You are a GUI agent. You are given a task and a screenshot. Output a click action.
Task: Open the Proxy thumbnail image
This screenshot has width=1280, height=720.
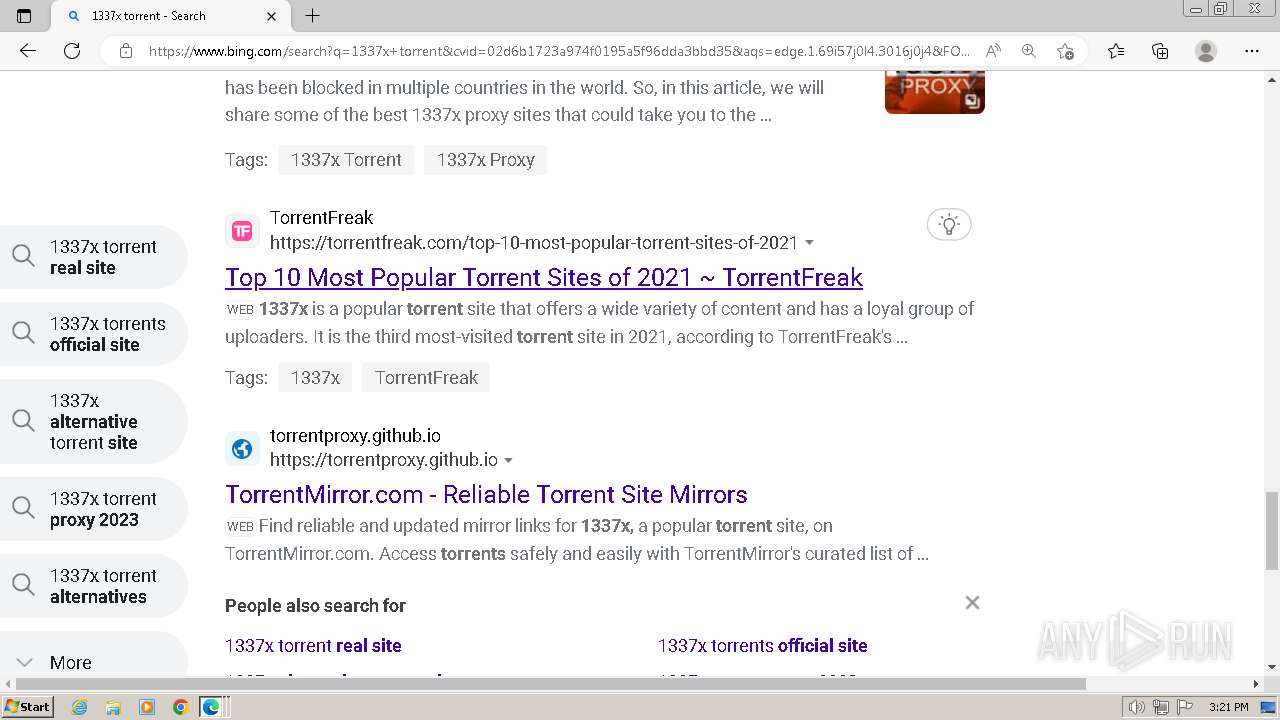coord(935,92)
